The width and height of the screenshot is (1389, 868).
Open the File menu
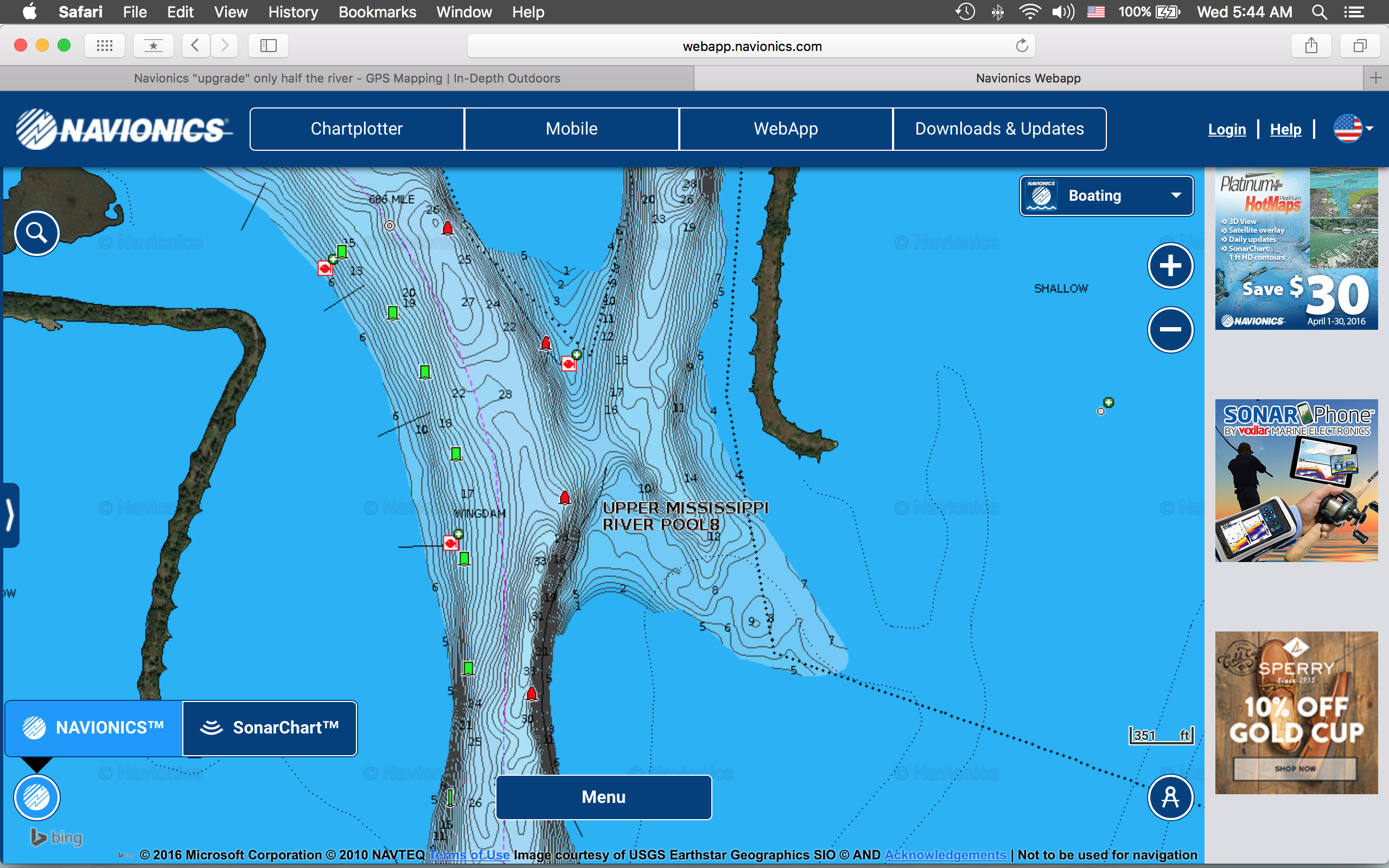pyautogui.click(x=135, y=12)
